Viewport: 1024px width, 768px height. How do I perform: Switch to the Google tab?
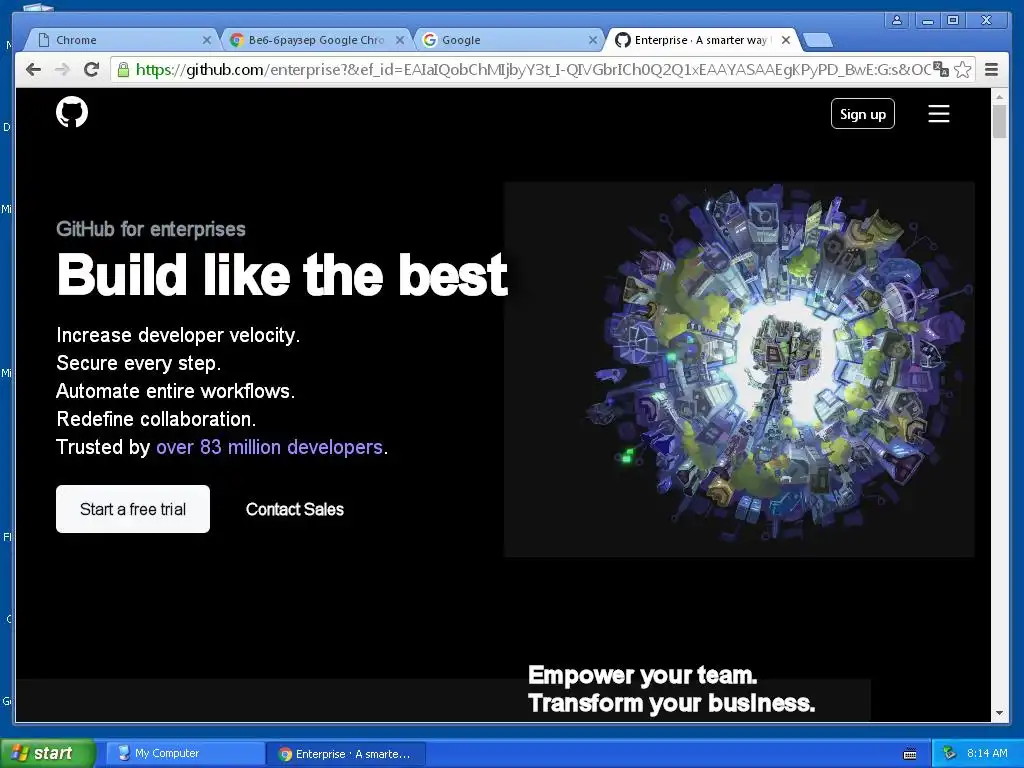[508, 40]
